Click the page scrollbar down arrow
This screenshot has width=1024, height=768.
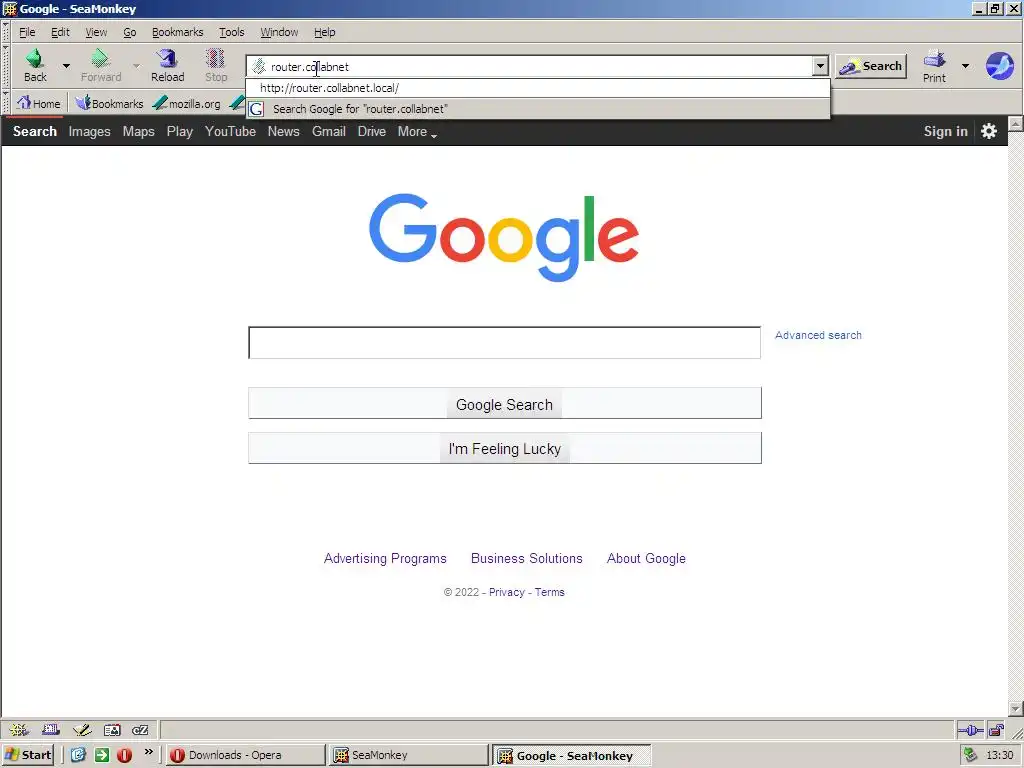(1016, 709)
